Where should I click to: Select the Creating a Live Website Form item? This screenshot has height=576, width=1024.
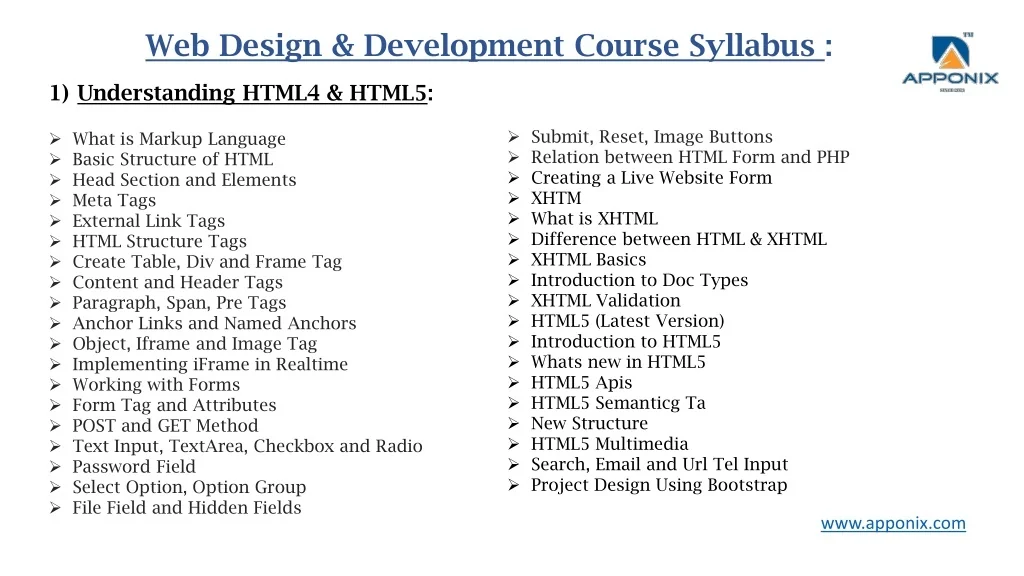tap(651, 178)
